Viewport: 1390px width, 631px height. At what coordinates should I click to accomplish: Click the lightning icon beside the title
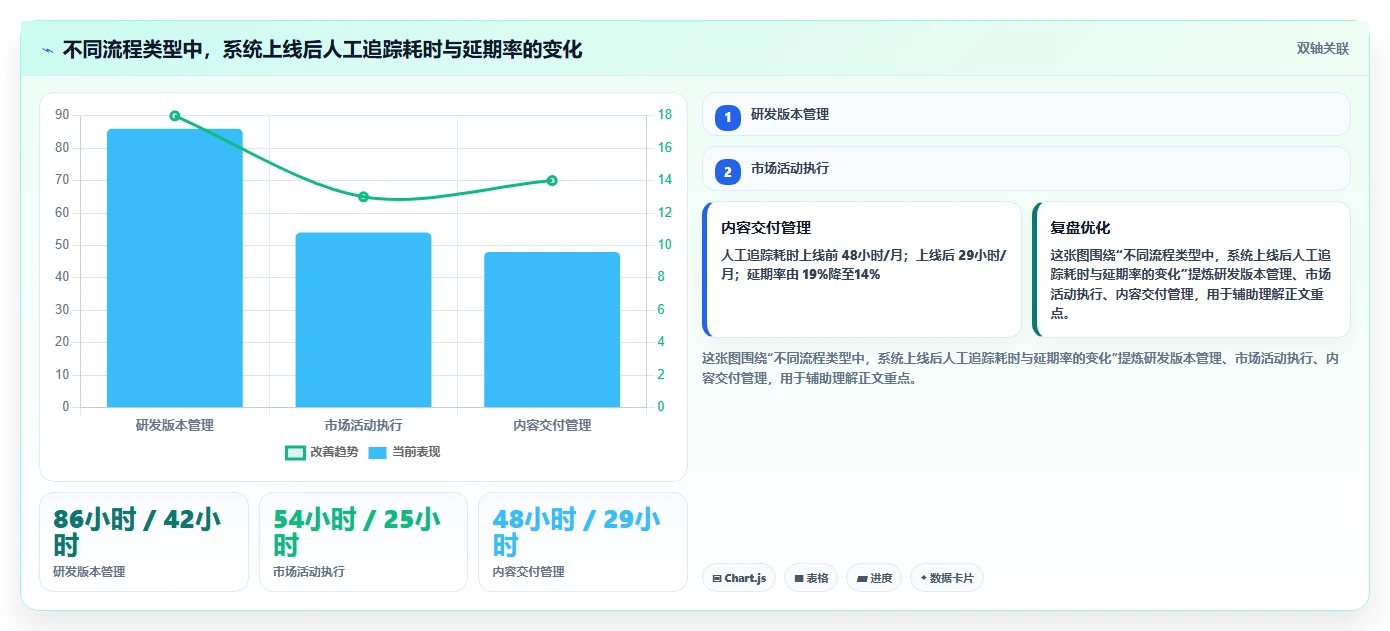[47, 50]
